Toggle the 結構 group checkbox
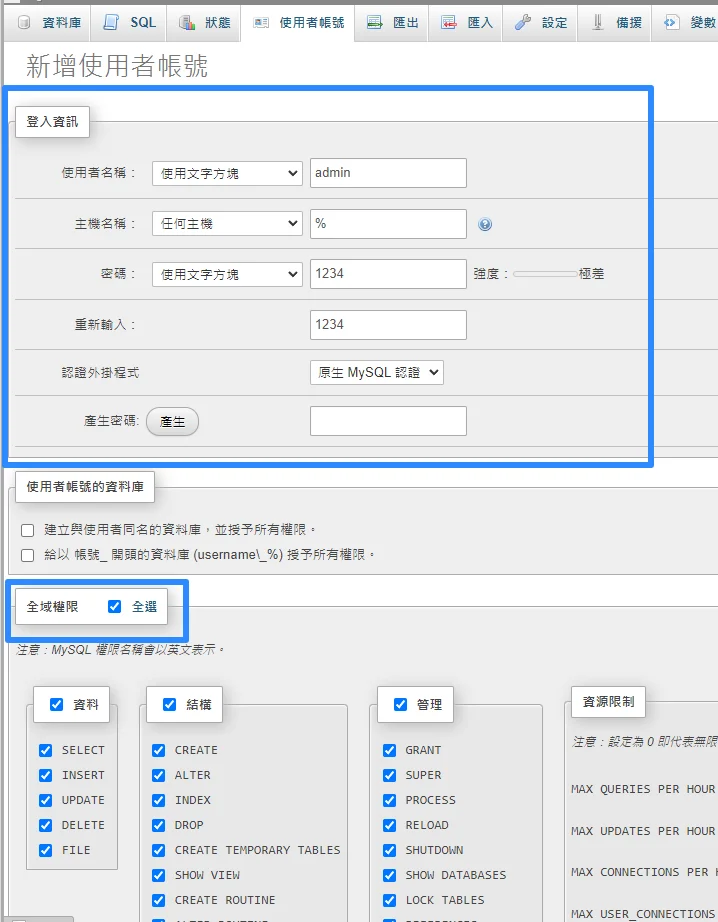The image size is (718, 922). pos(169,704)
